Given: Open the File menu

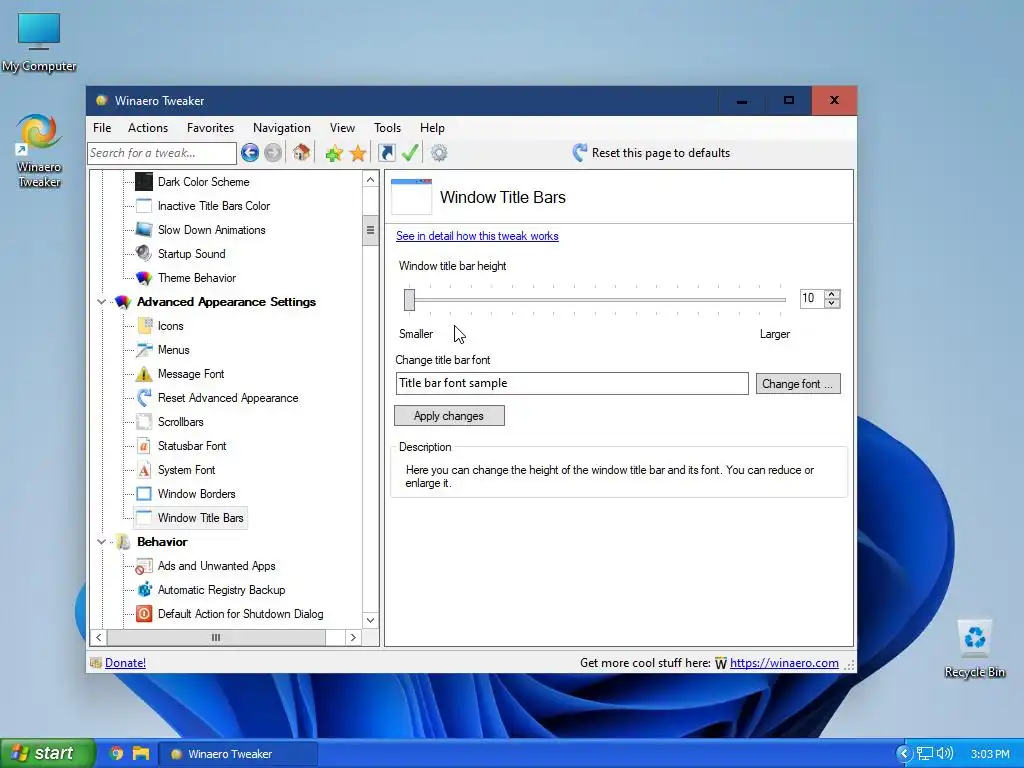Looking at the screenshot, I should click(x=102, y=128).
